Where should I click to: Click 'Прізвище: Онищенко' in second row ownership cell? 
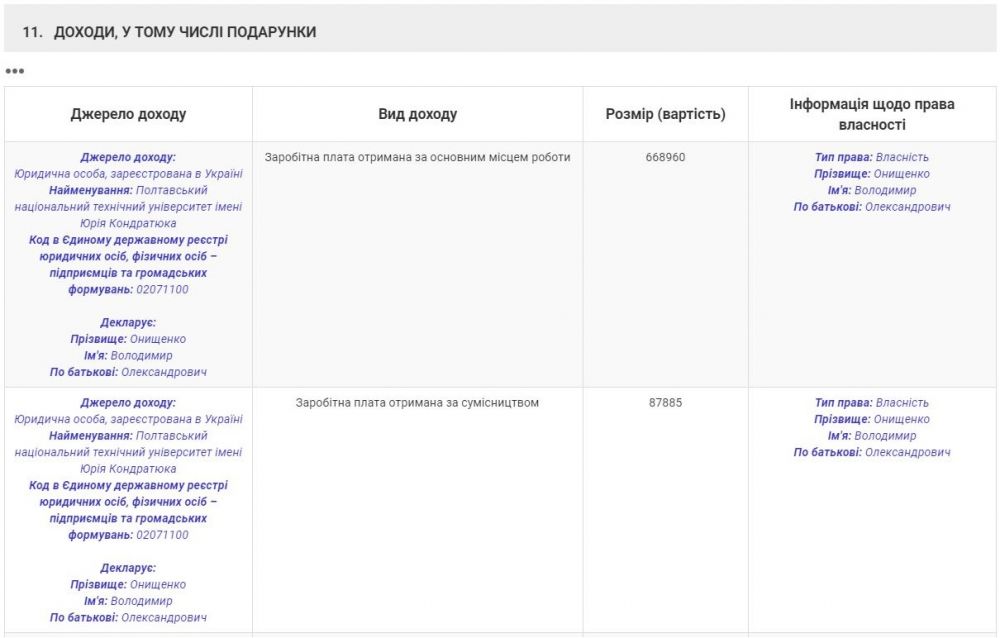pos(871,419)
